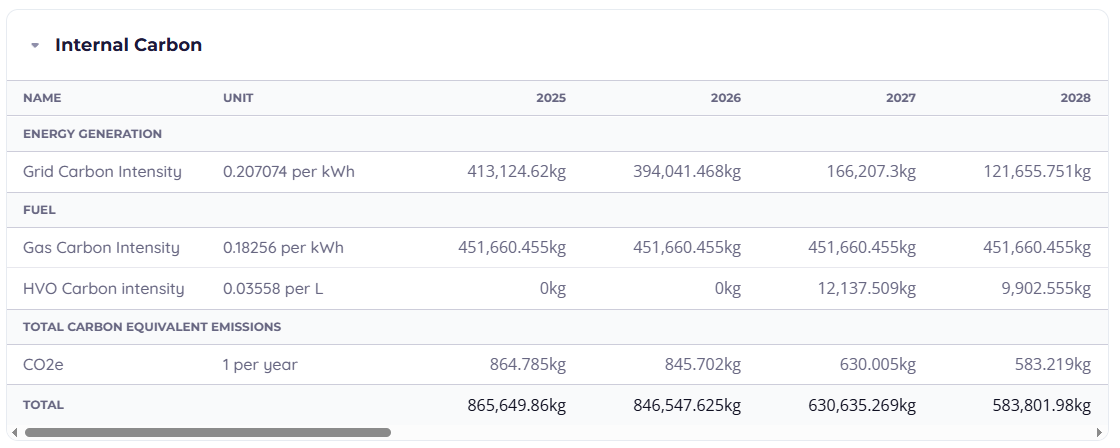1120x448 pixels.
Task: Select the UNIT column header
Action: click(238, 98)
